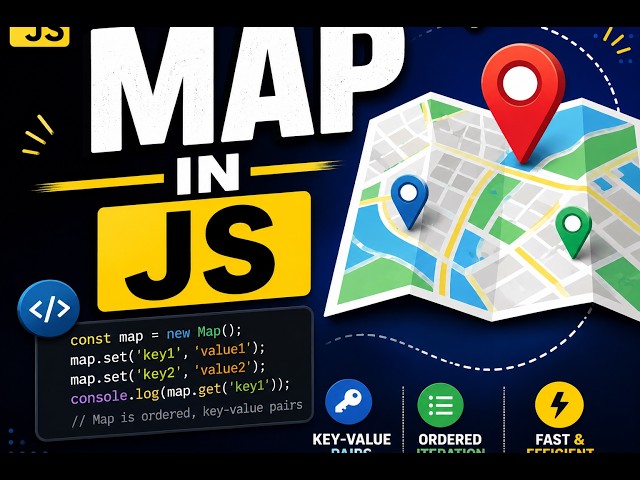Screen dimensions: 640x480
Task: Click the 'FAST &' label
Action: pyautogui.click(x=560, y=440)
